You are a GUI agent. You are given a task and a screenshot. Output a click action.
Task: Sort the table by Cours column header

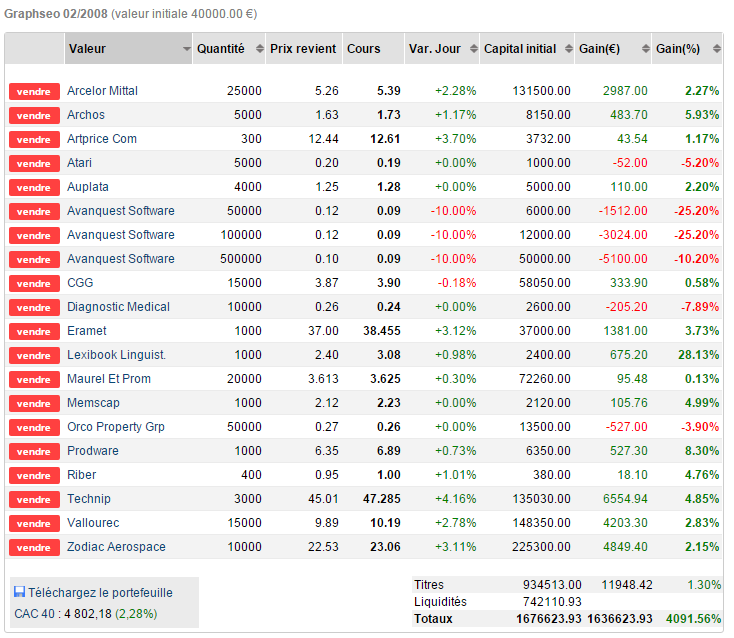(364, 49)
